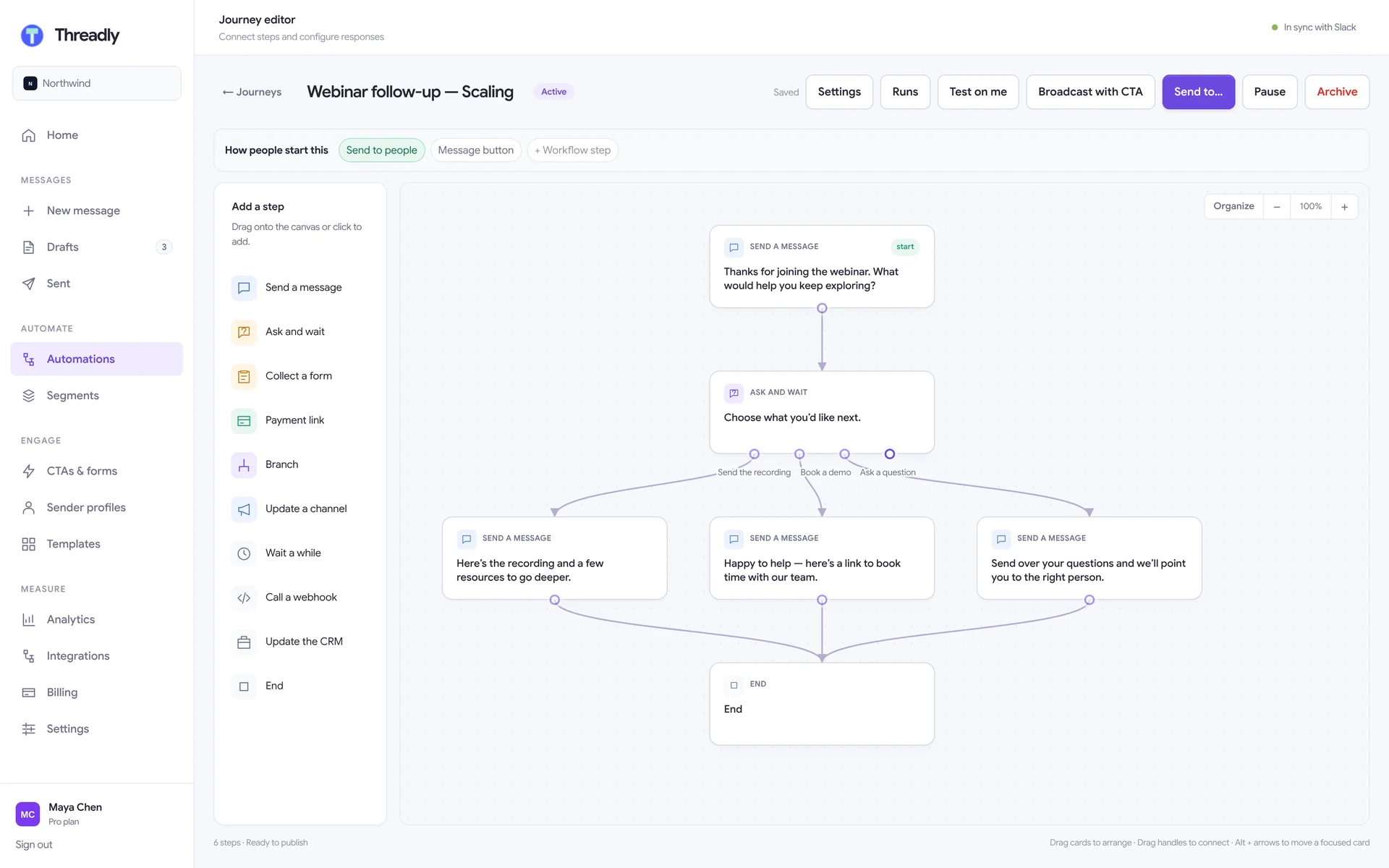The image size is (1389, 868).
Task: Open the Send to... options button
Action: (x=1198, y=92)
